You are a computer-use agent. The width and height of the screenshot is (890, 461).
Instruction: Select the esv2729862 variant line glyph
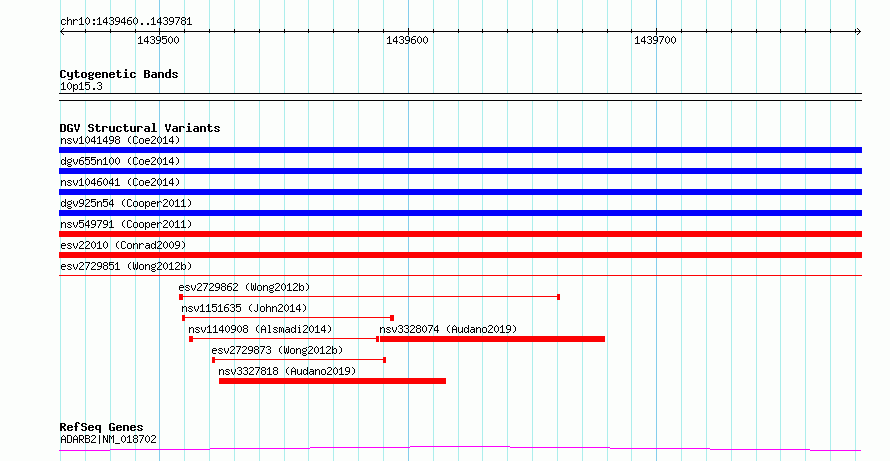coord(370,297)
